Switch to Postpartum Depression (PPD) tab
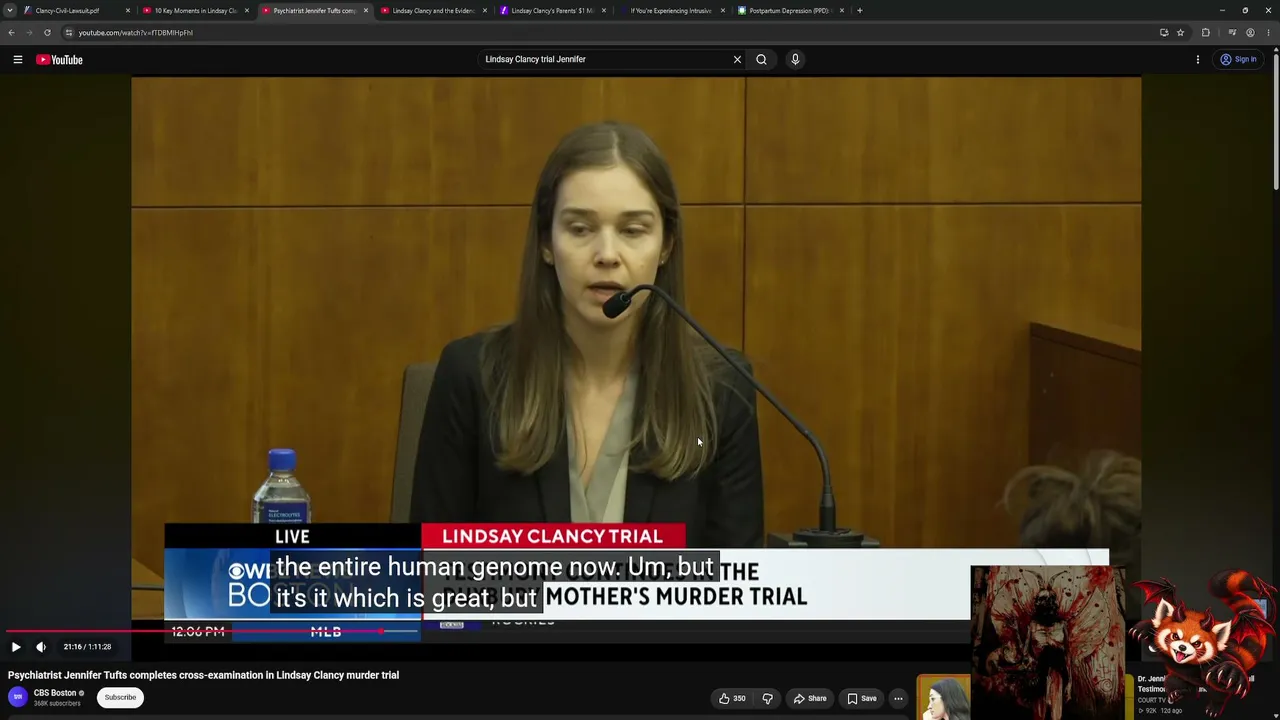 (x=790, y=11)
